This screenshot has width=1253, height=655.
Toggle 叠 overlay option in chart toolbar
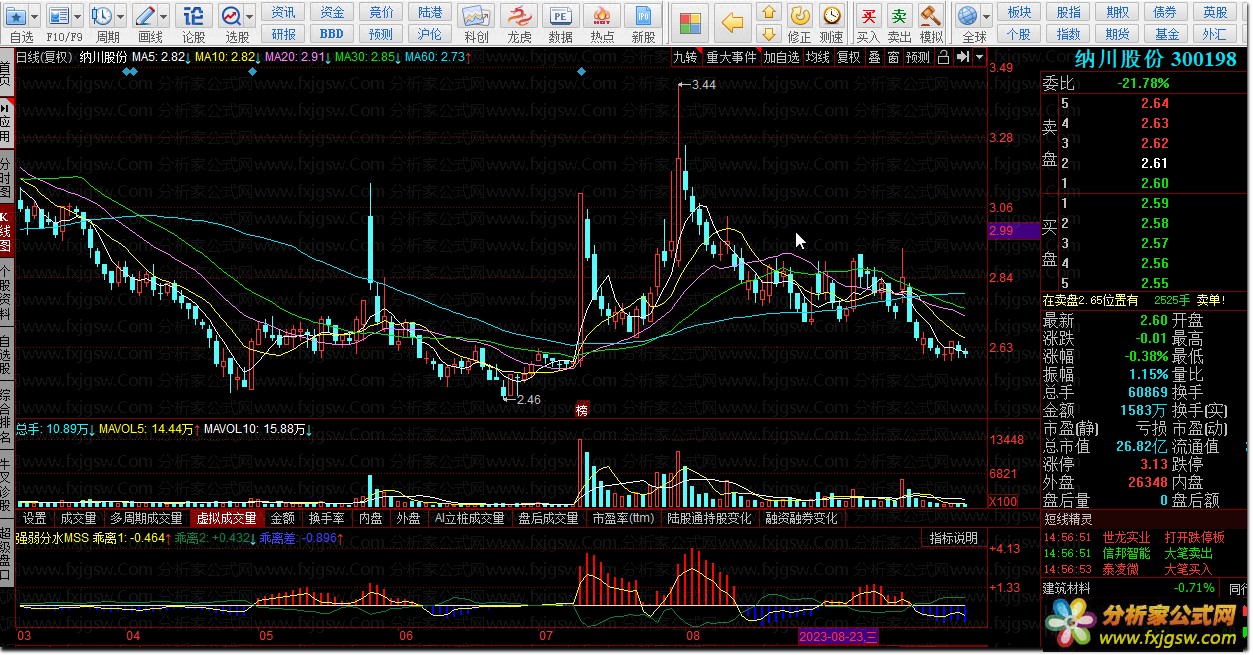pyautogui.click(x=874, y=57)
